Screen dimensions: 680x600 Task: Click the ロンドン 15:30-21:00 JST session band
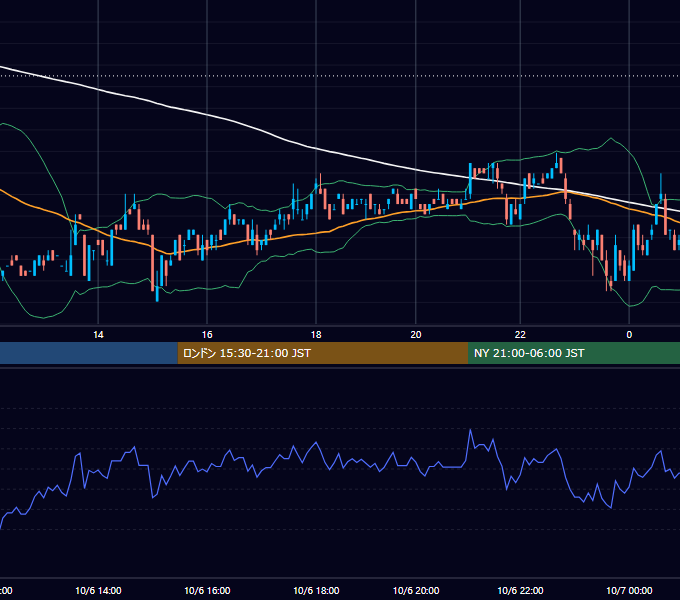tap(323, 353)
